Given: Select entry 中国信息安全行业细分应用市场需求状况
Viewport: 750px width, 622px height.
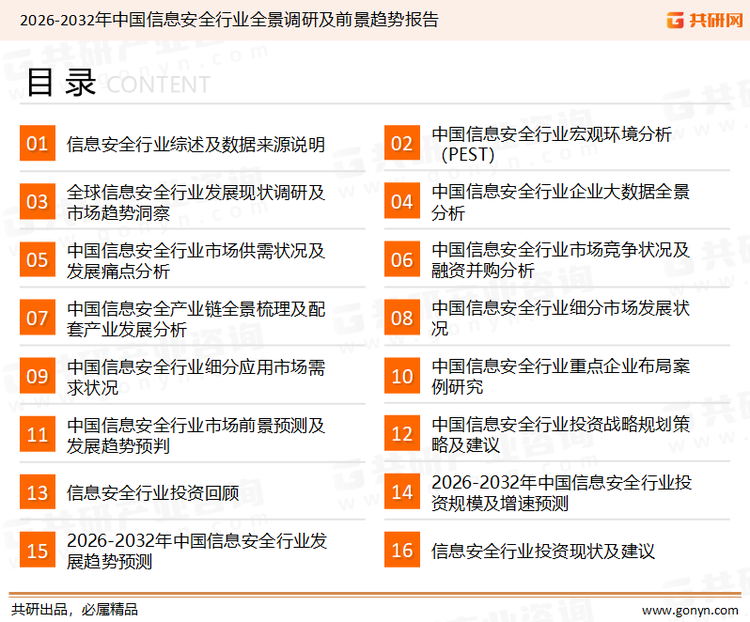Looking at the screenshot, I should [x=196, y=377].
